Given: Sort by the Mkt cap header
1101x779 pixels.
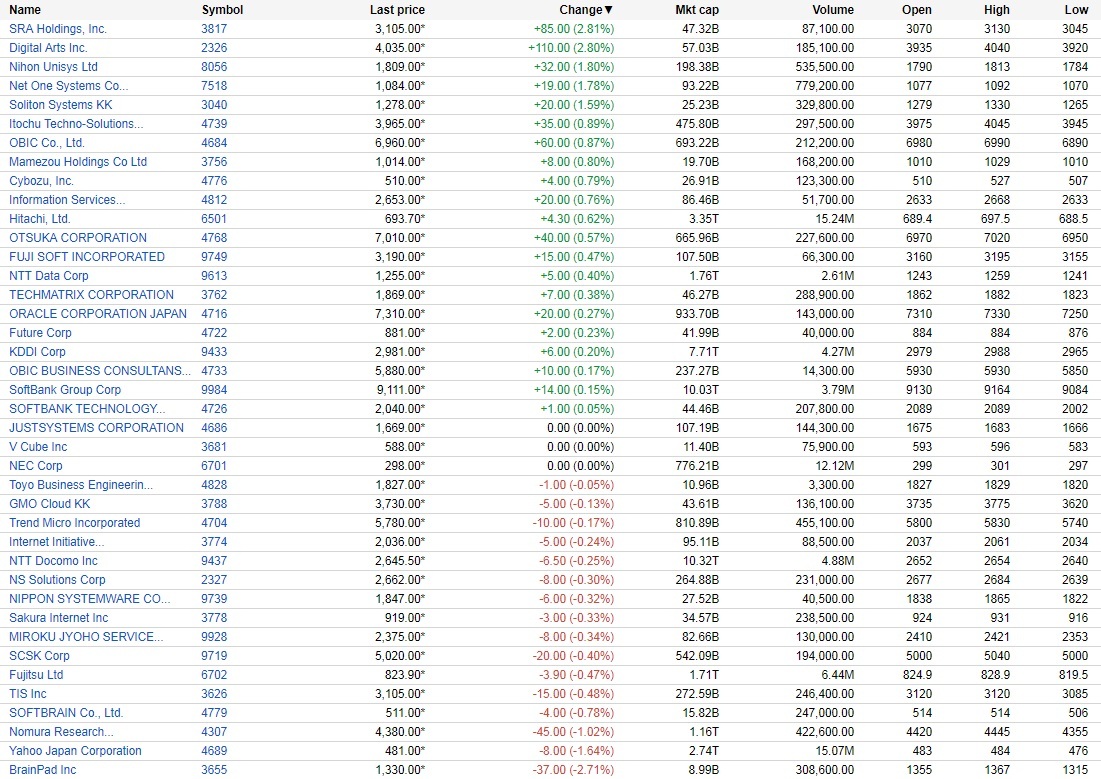Looking at the screenshot, I should 697,10.
